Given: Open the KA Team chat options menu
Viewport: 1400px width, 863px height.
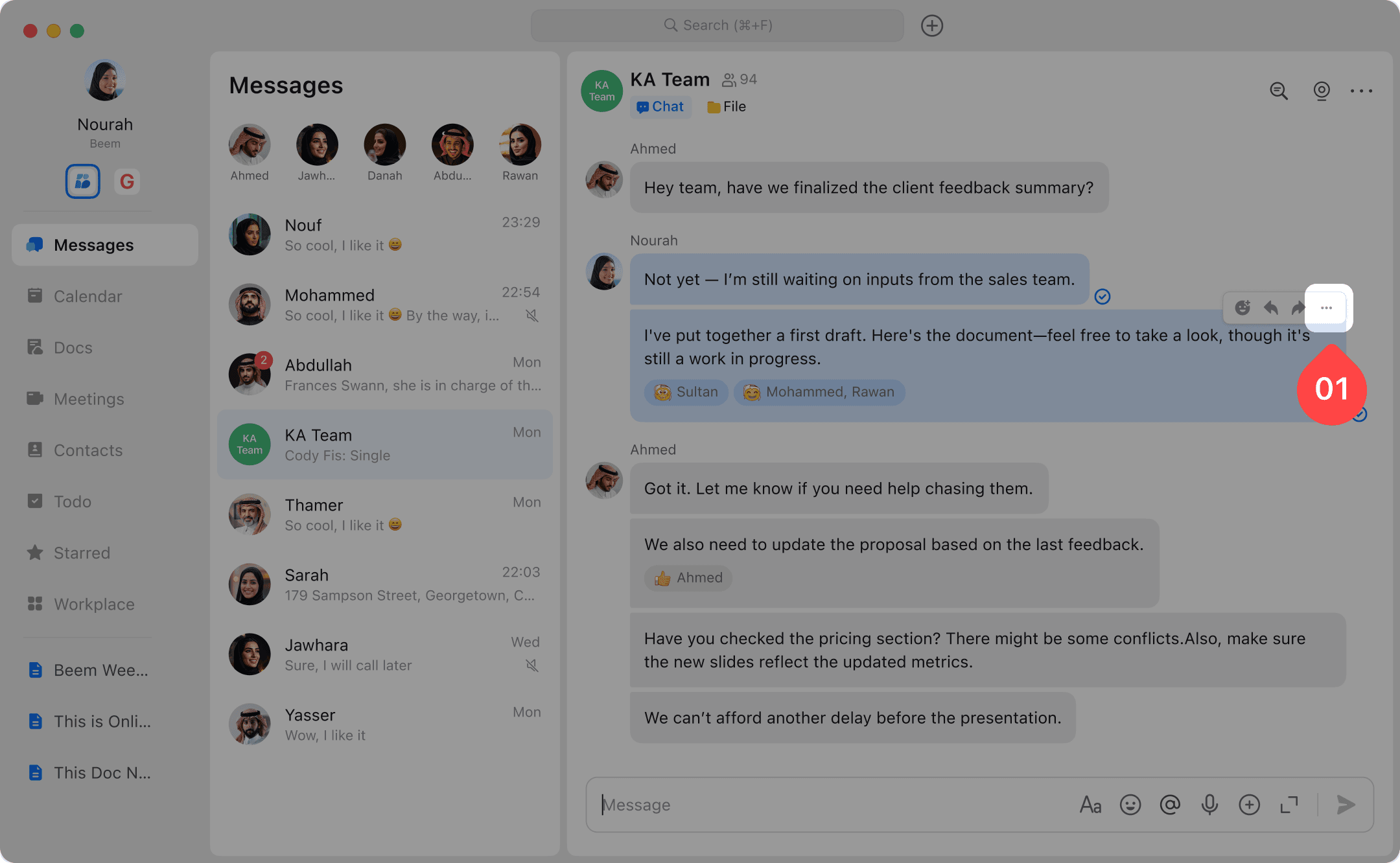Looking at the screenshot, I should [1361, 91].
